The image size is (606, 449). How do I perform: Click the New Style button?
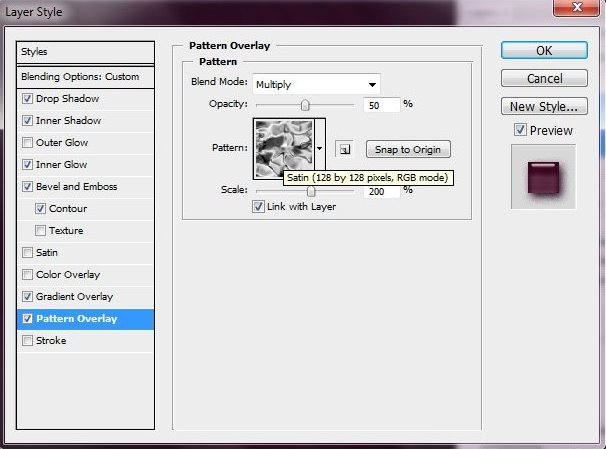click(544, 106)
